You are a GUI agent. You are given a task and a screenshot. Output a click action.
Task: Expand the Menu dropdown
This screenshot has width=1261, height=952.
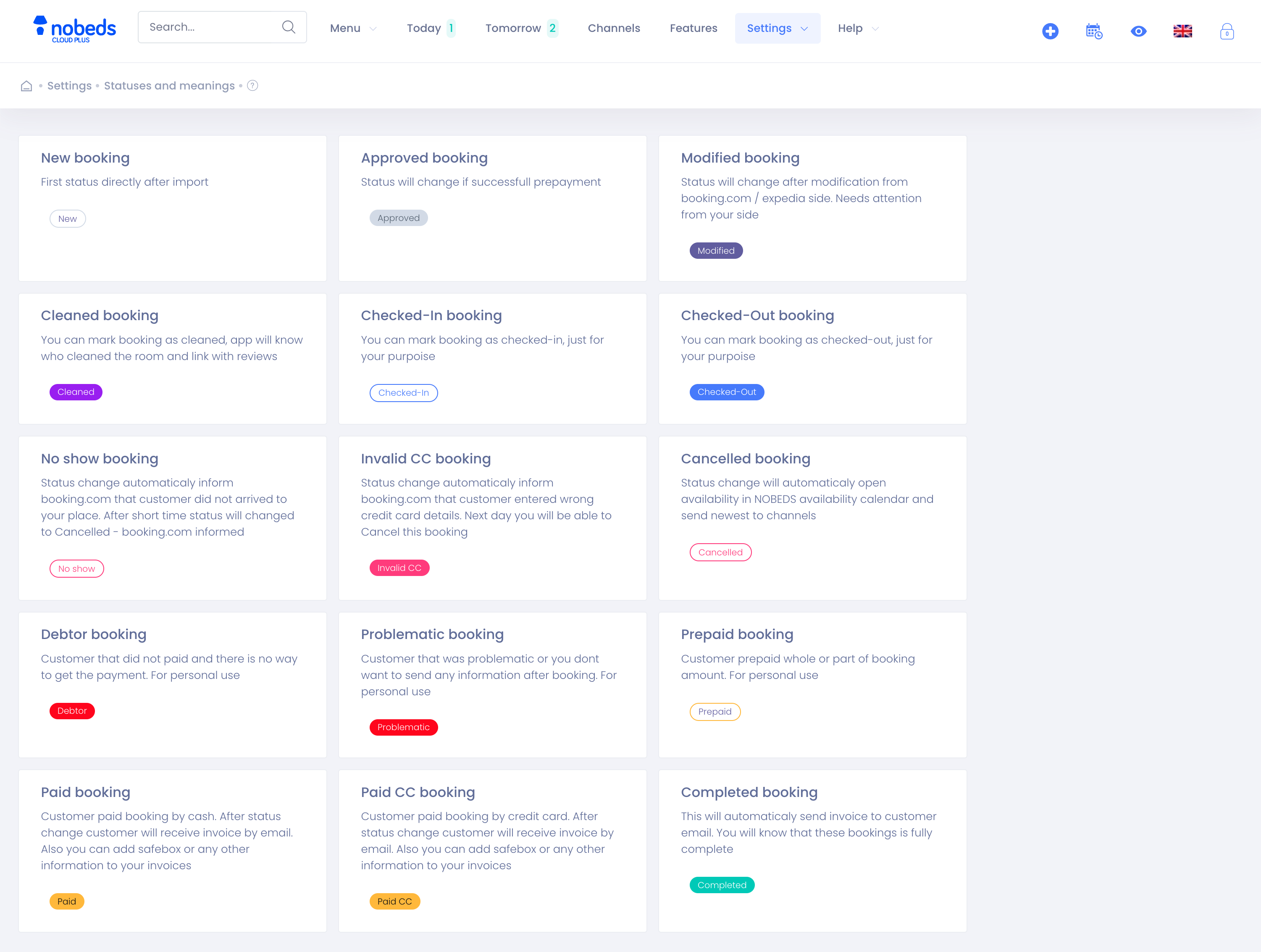353,28
